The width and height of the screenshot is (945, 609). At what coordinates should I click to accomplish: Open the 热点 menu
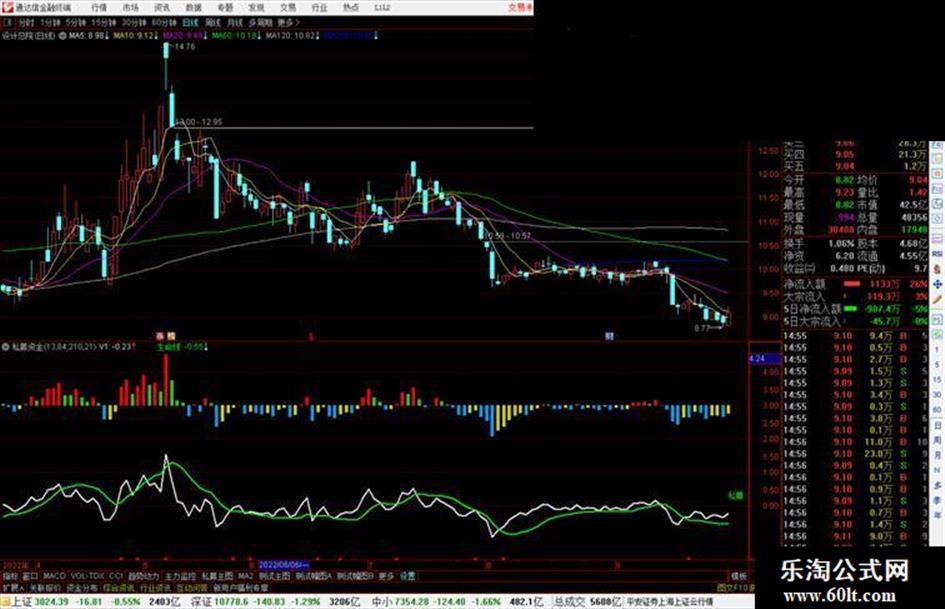coord(351,7)
